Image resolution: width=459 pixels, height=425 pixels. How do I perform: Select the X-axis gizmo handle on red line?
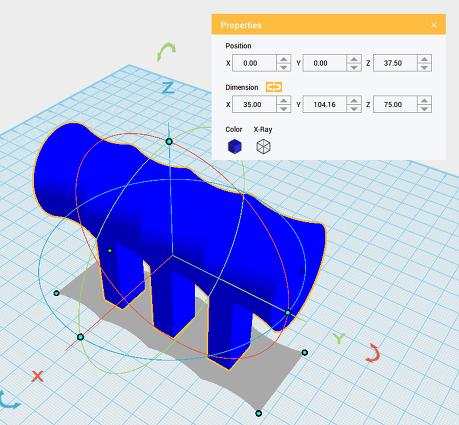pyautogui.click(x=80, y=337)
